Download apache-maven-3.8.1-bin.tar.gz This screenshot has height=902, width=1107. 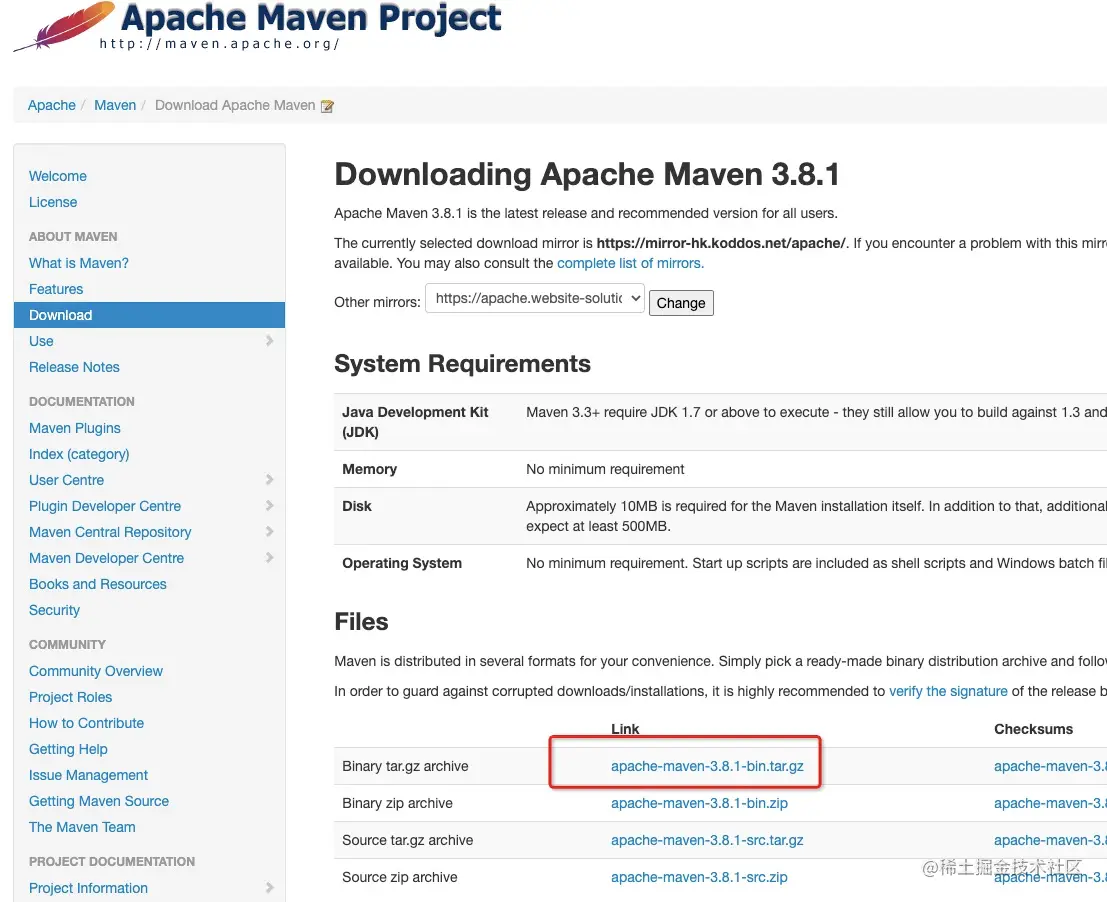coord(707,766)
